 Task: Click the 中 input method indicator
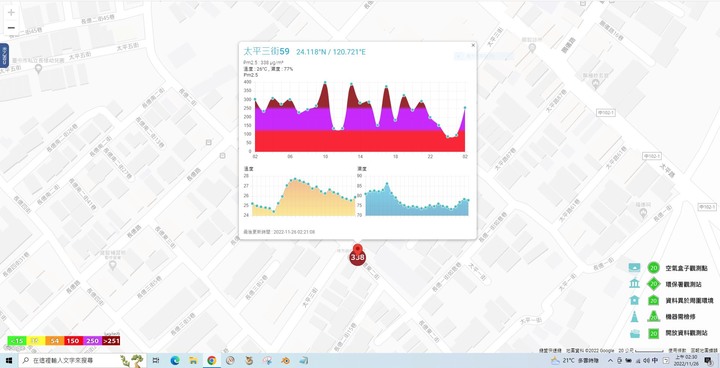pyautogui.click(x=655, y=361)
